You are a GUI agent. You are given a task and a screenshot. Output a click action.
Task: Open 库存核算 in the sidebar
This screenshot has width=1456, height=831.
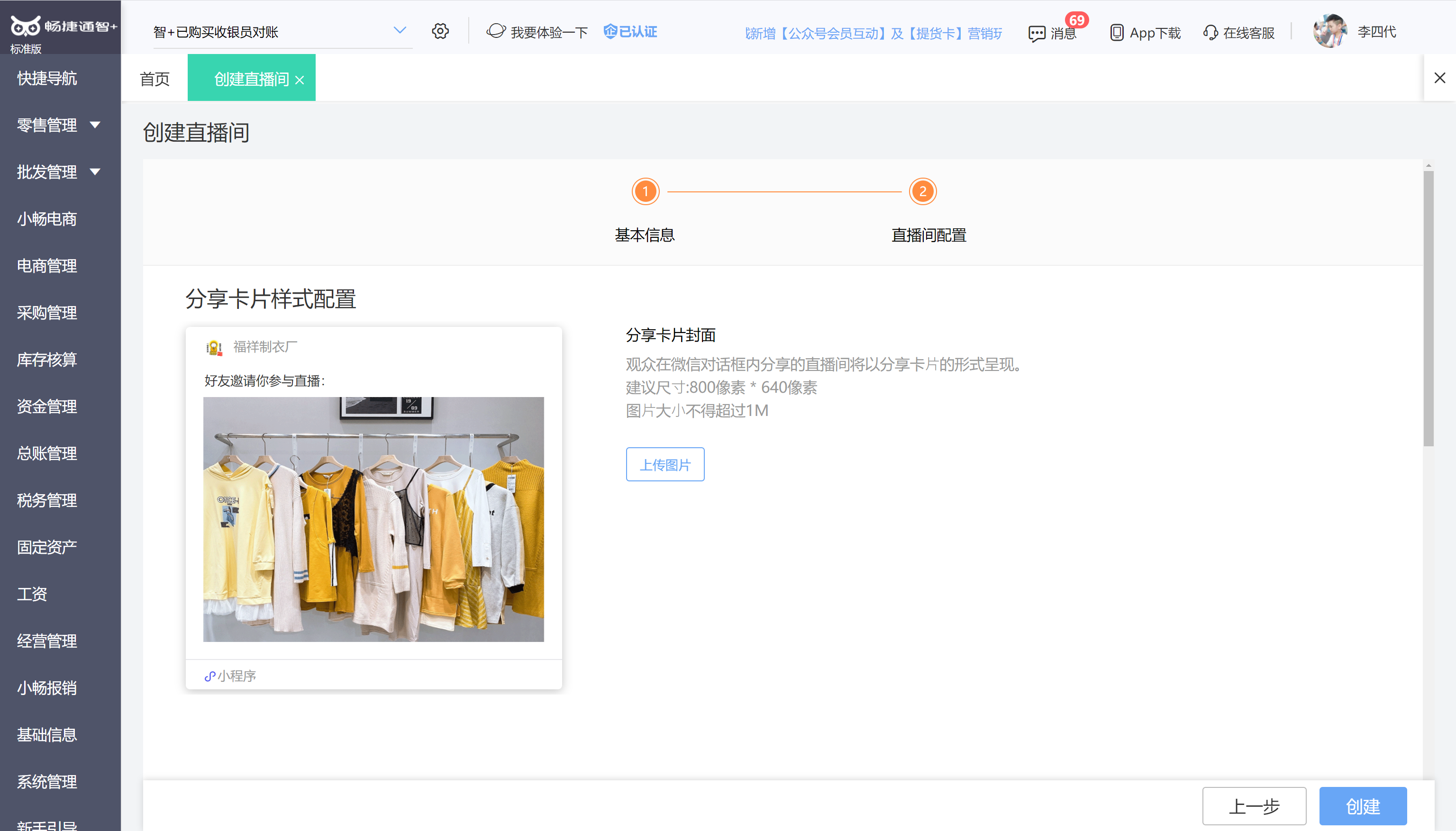47,360
